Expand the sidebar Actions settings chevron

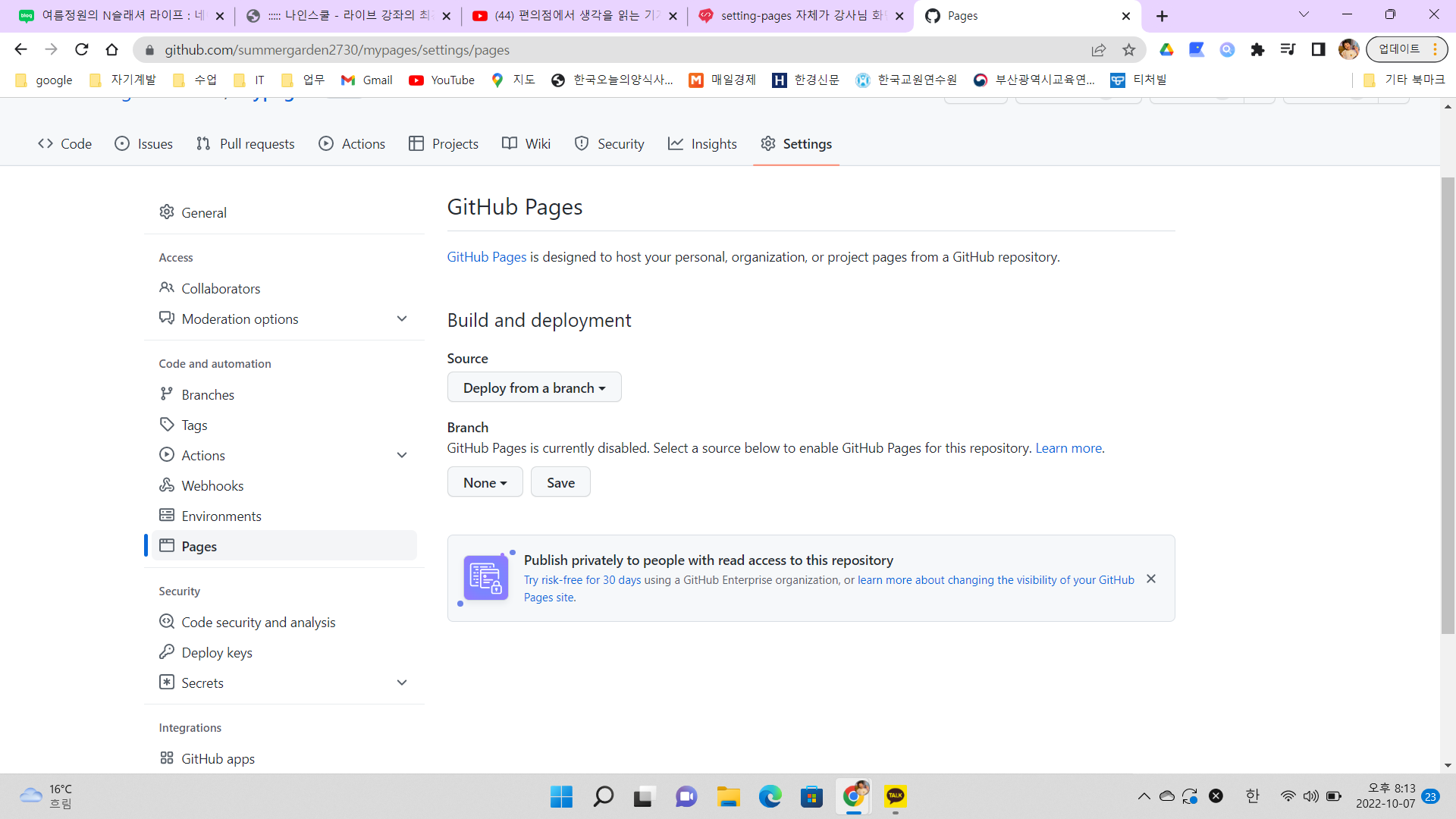click(402, 455)
